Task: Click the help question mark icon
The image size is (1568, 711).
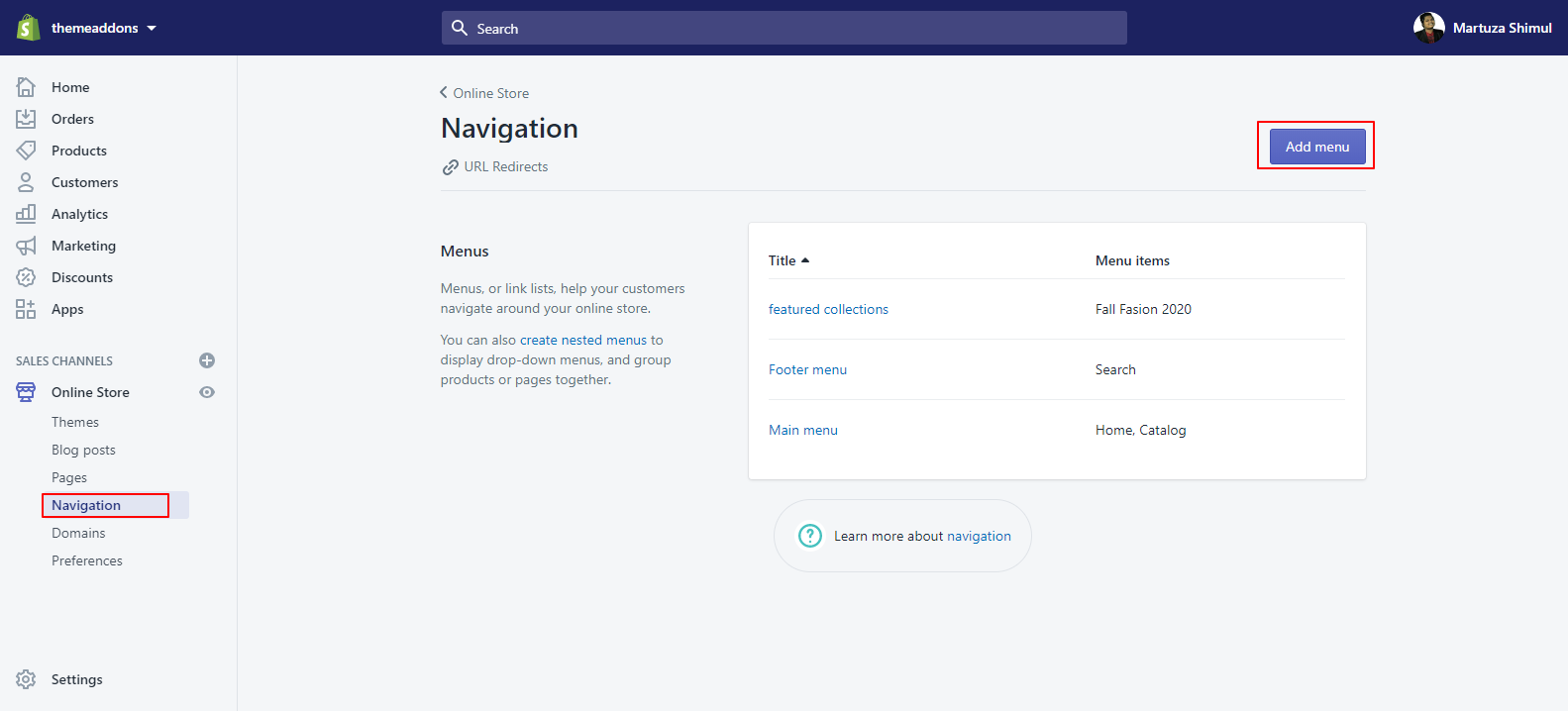Action: [x=810, y=536]
